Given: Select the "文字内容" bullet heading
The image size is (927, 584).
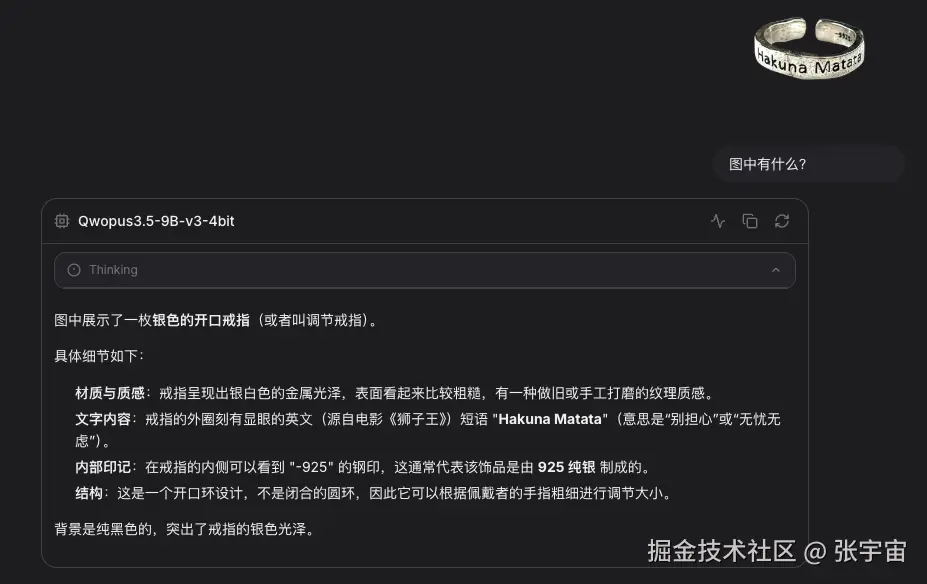Looking at the screenshot, I should coord(103,419).
